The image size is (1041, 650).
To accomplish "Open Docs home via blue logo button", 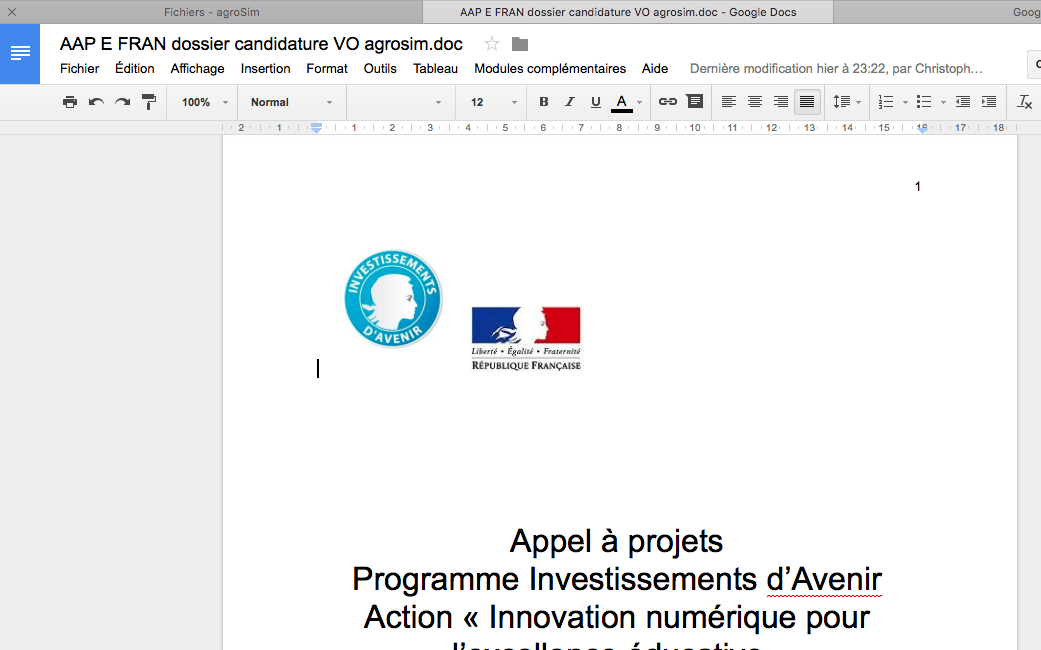I will click(x=20, y=53).
